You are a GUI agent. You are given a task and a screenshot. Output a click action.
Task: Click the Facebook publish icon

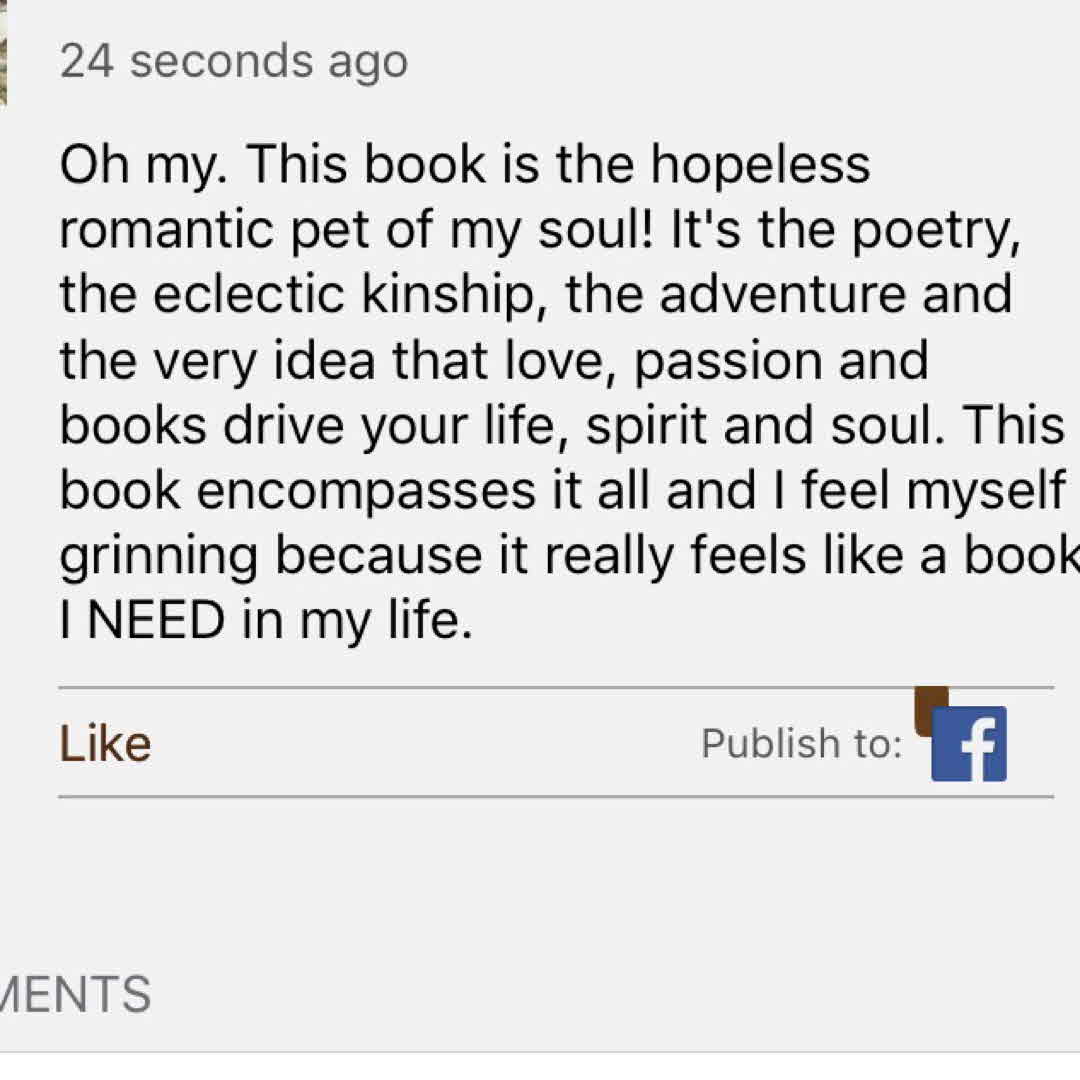tap(968, 743)
